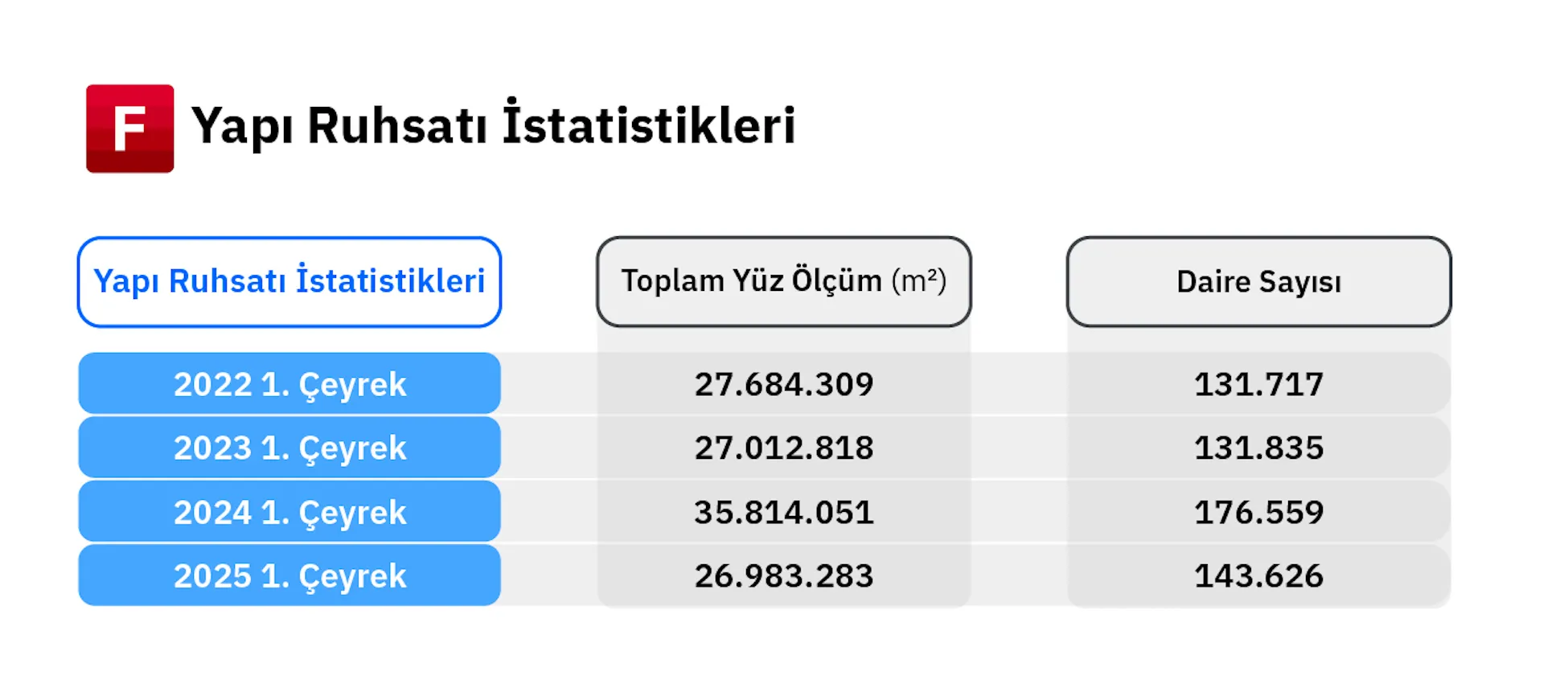1568x696 pixels.
Task: Click the m² unit in column header
Action: [x=919, y=280]
